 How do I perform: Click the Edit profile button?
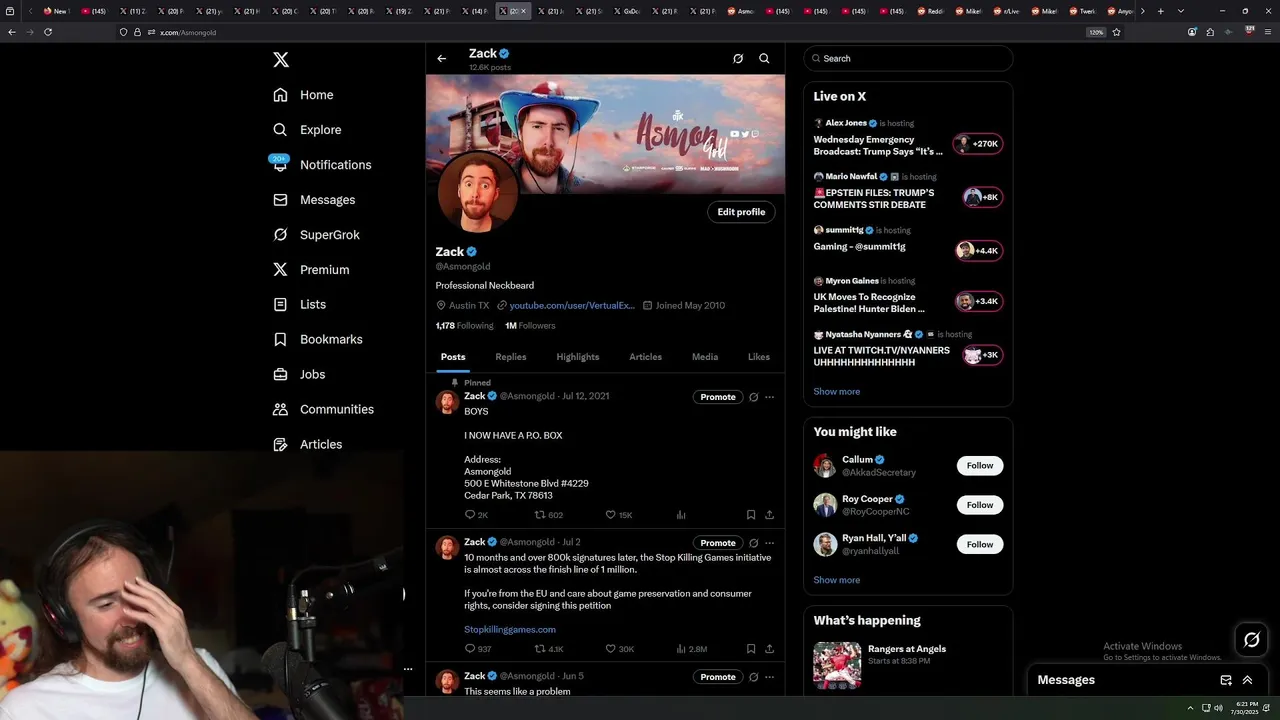tap(741, 212)
